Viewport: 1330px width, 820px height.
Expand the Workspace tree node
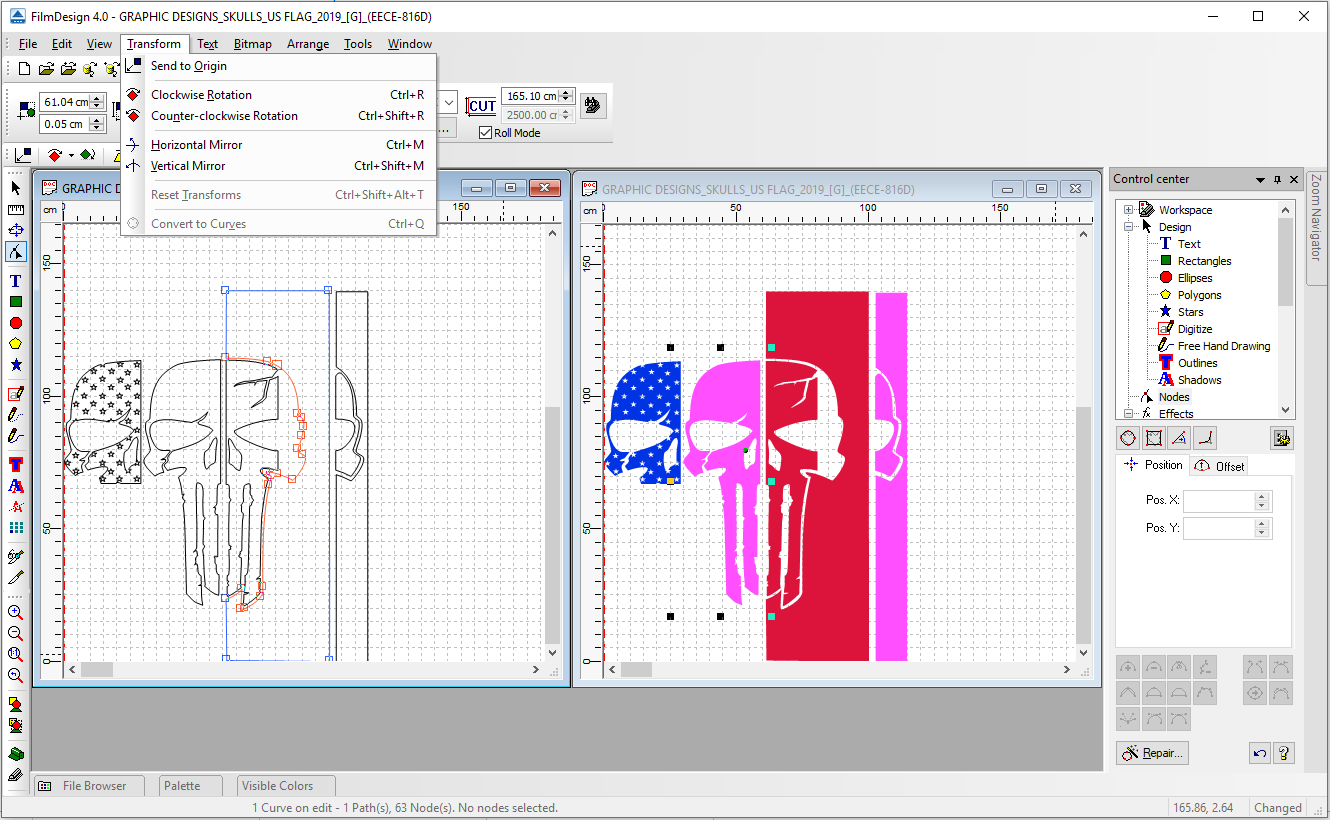click(1128, 210)
